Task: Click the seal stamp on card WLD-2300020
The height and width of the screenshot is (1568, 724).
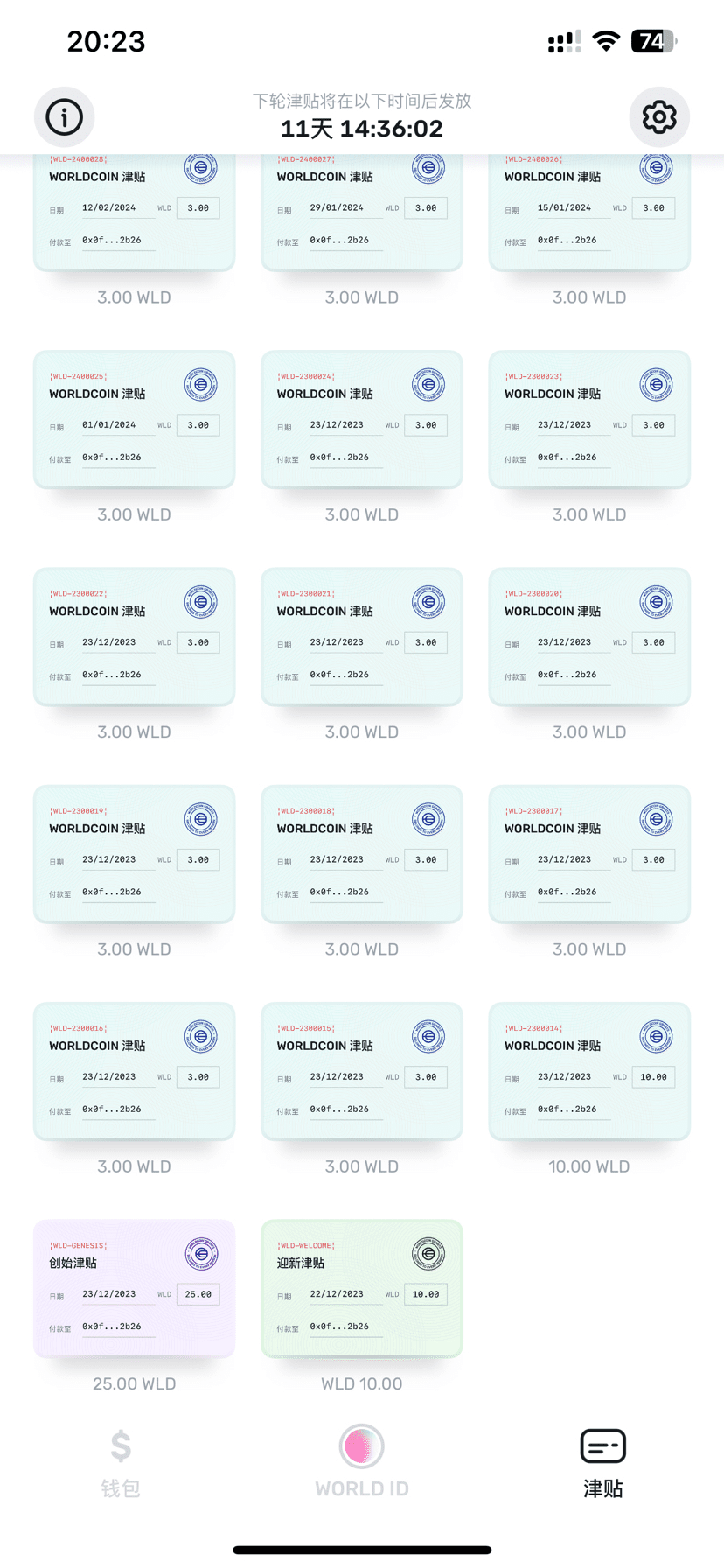Action: tap(656, 601)
